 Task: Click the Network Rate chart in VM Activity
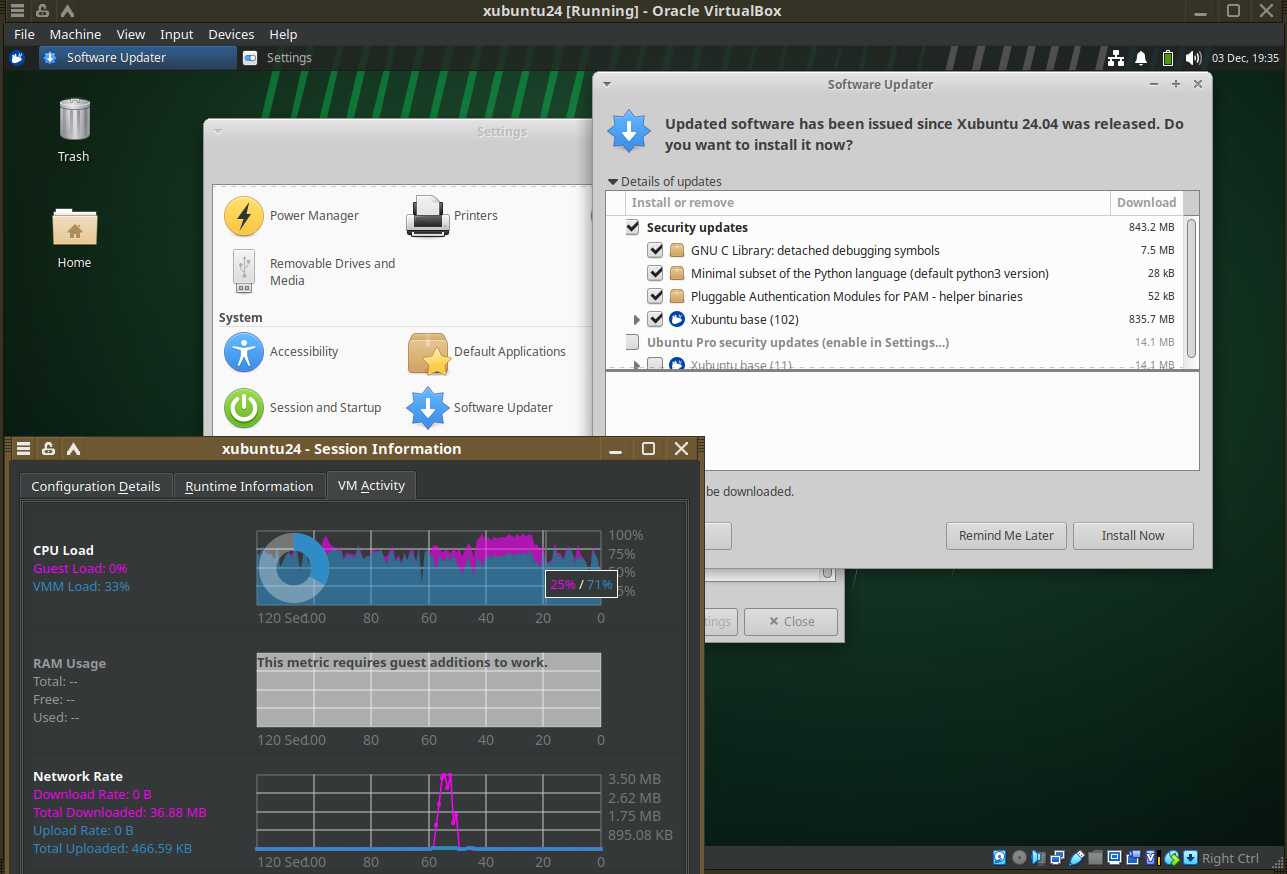point(429,811)
